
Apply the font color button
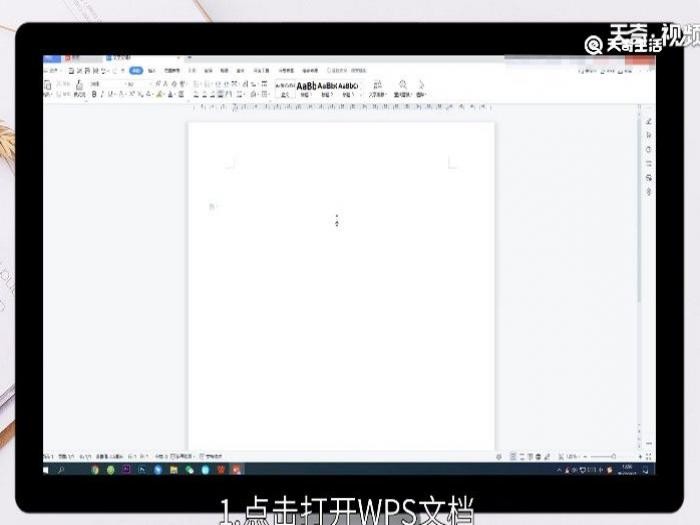coord(171,94)
